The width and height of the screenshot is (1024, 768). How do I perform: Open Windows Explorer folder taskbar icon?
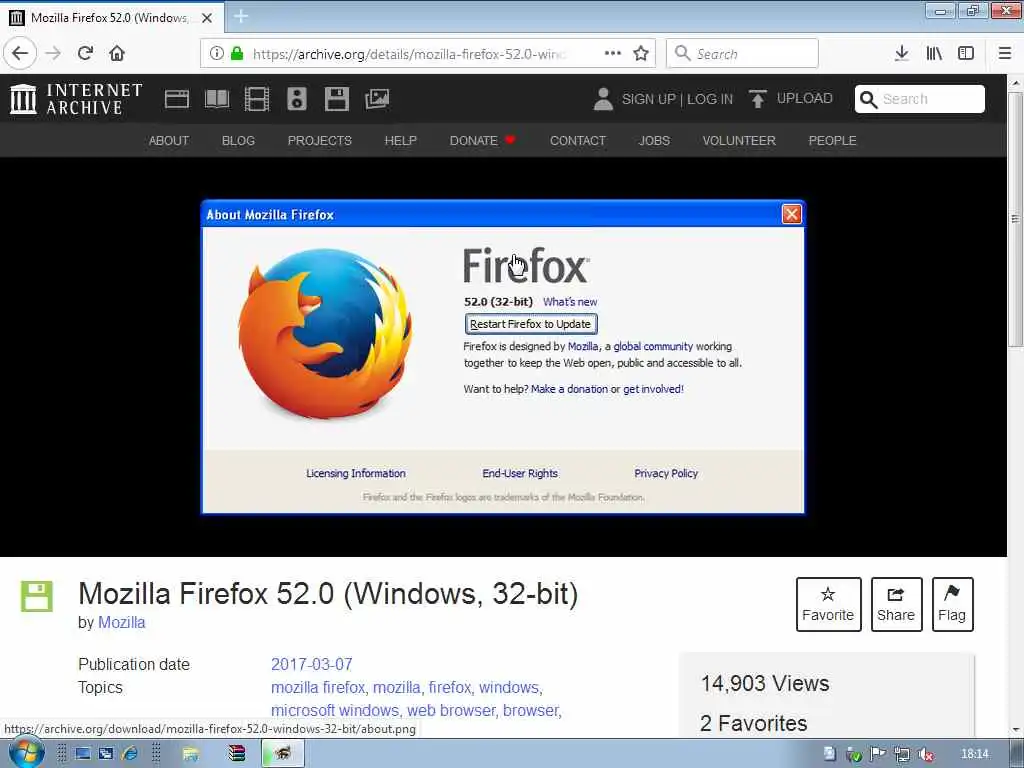coord(191,754)
